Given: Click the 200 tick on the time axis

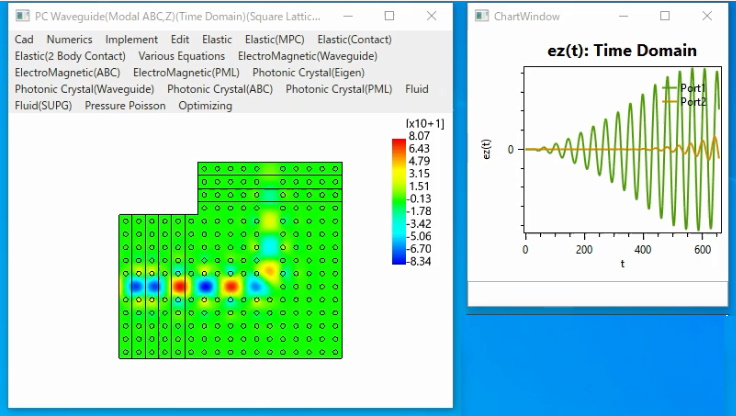Looking at the screenshot, I should pos(584,249).
